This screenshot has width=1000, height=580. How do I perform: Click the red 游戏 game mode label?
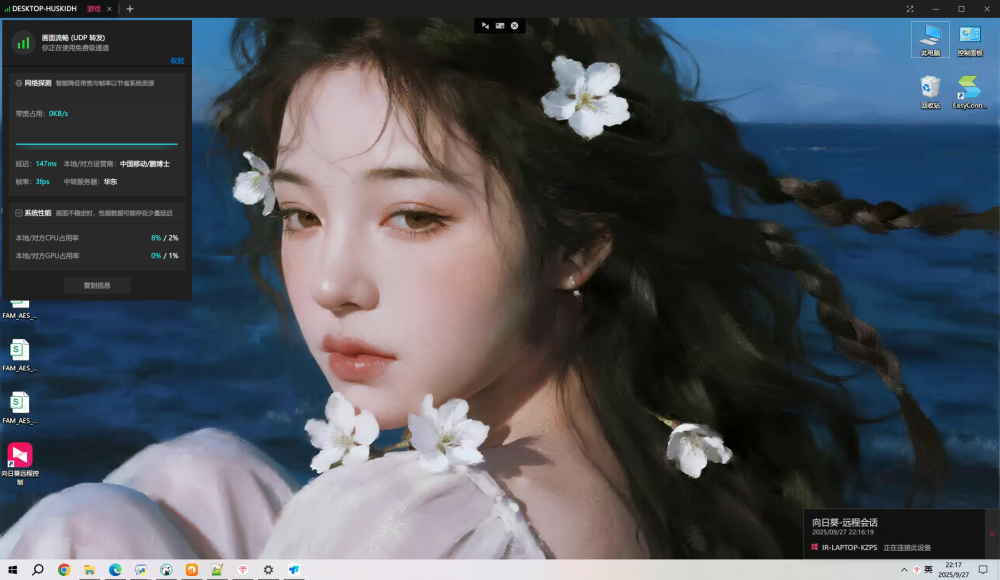pyautogui.click(x=94, y=9)
